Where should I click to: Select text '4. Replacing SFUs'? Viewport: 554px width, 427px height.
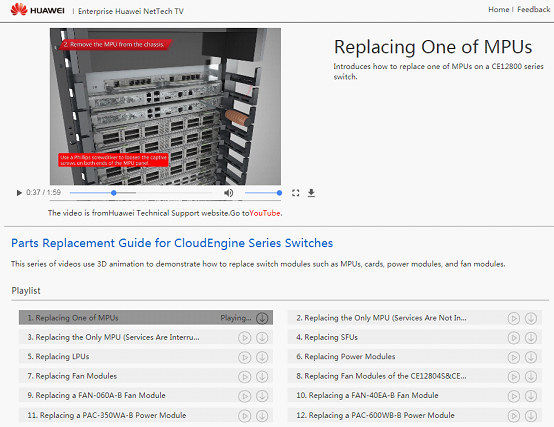click(x=327, y=337)
